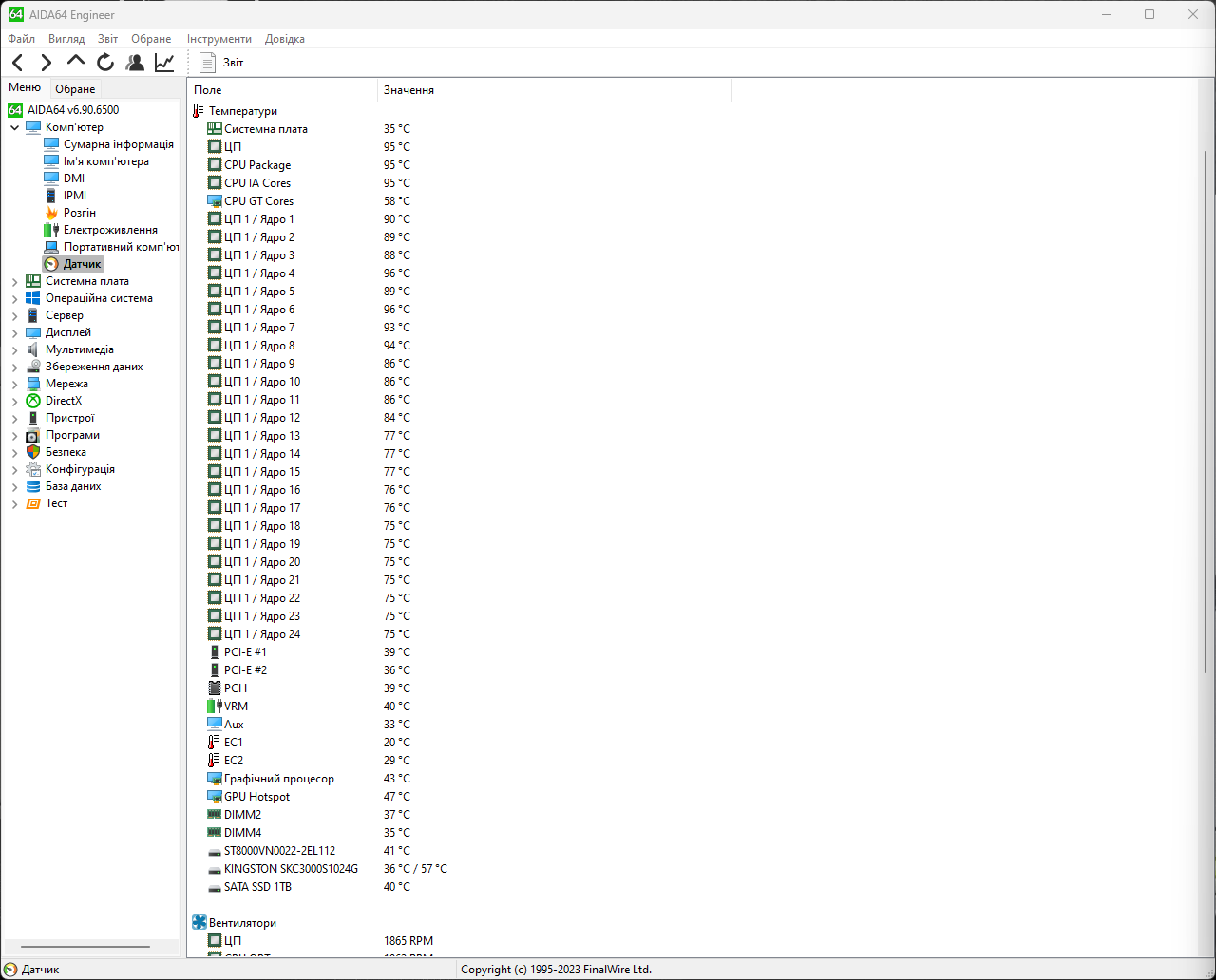Go back with the left arrow toolbar icon
The width and height of the screenshot is (1216, 980).
pos(17,63)
